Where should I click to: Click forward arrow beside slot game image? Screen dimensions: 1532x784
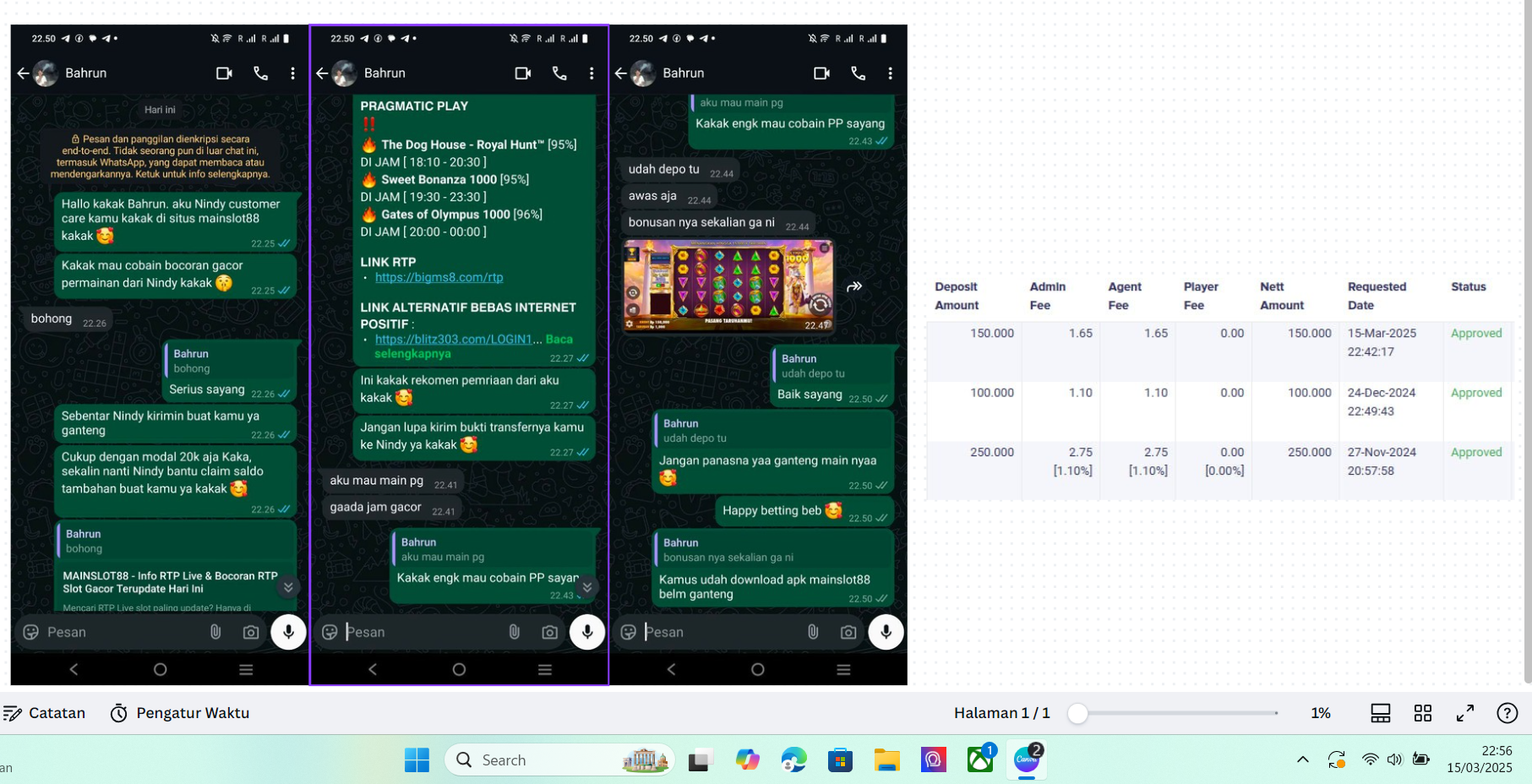click(x=854, y=286)
